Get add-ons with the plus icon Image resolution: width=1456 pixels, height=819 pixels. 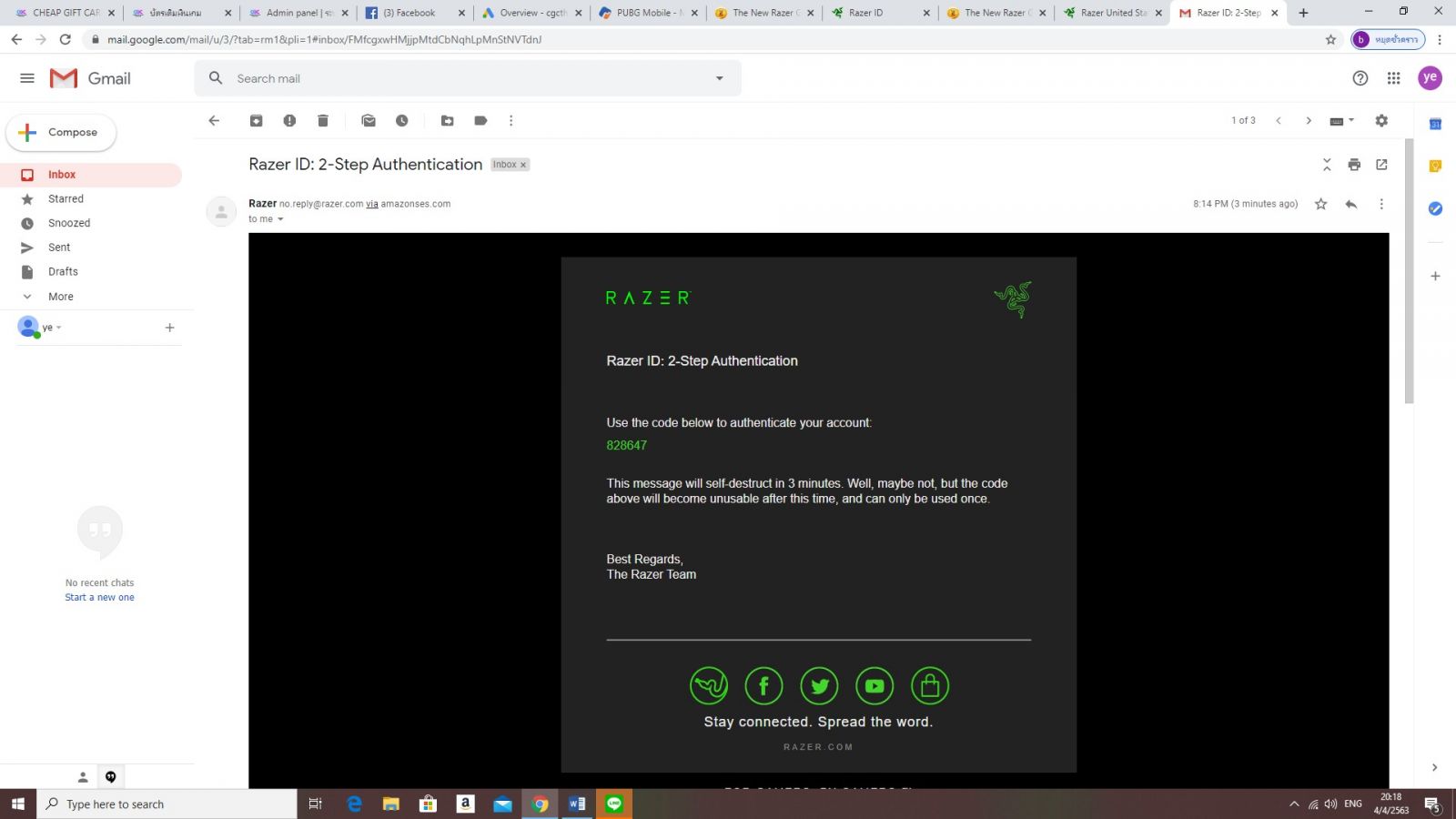coord(1435,276)
